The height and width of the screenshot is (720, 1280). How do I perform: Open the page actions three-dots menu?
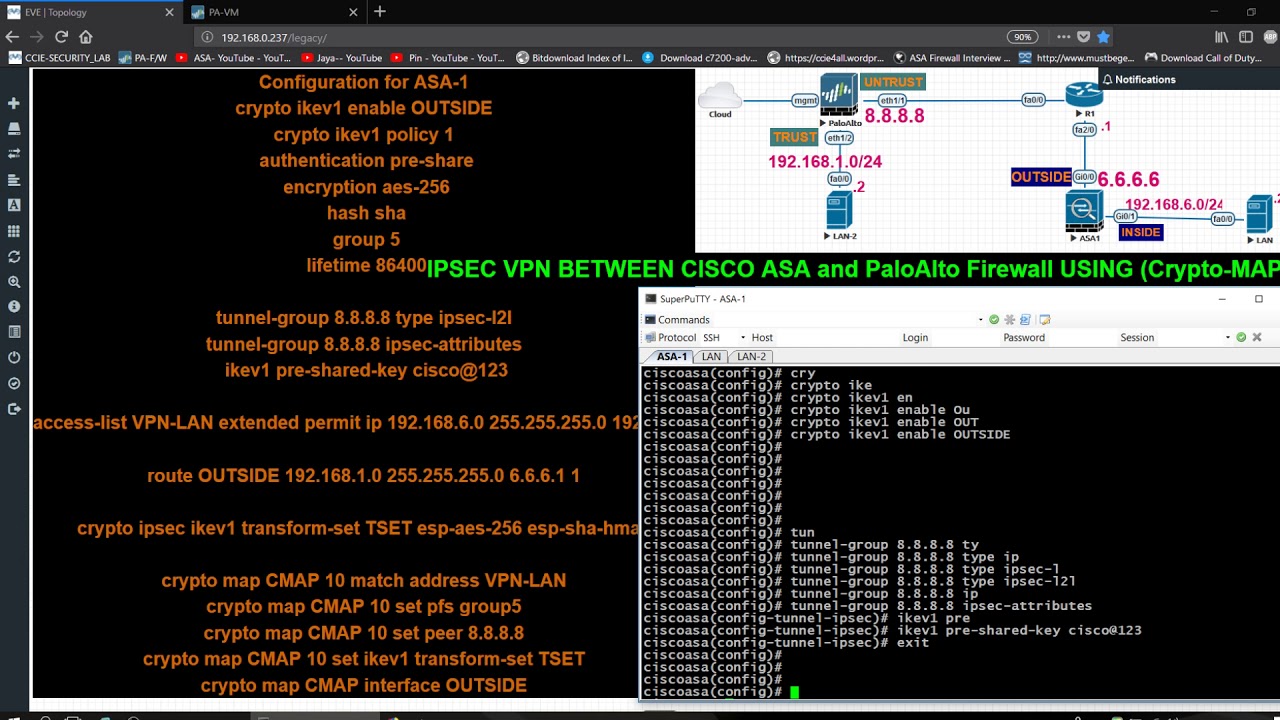click(x=1063, y=37)
